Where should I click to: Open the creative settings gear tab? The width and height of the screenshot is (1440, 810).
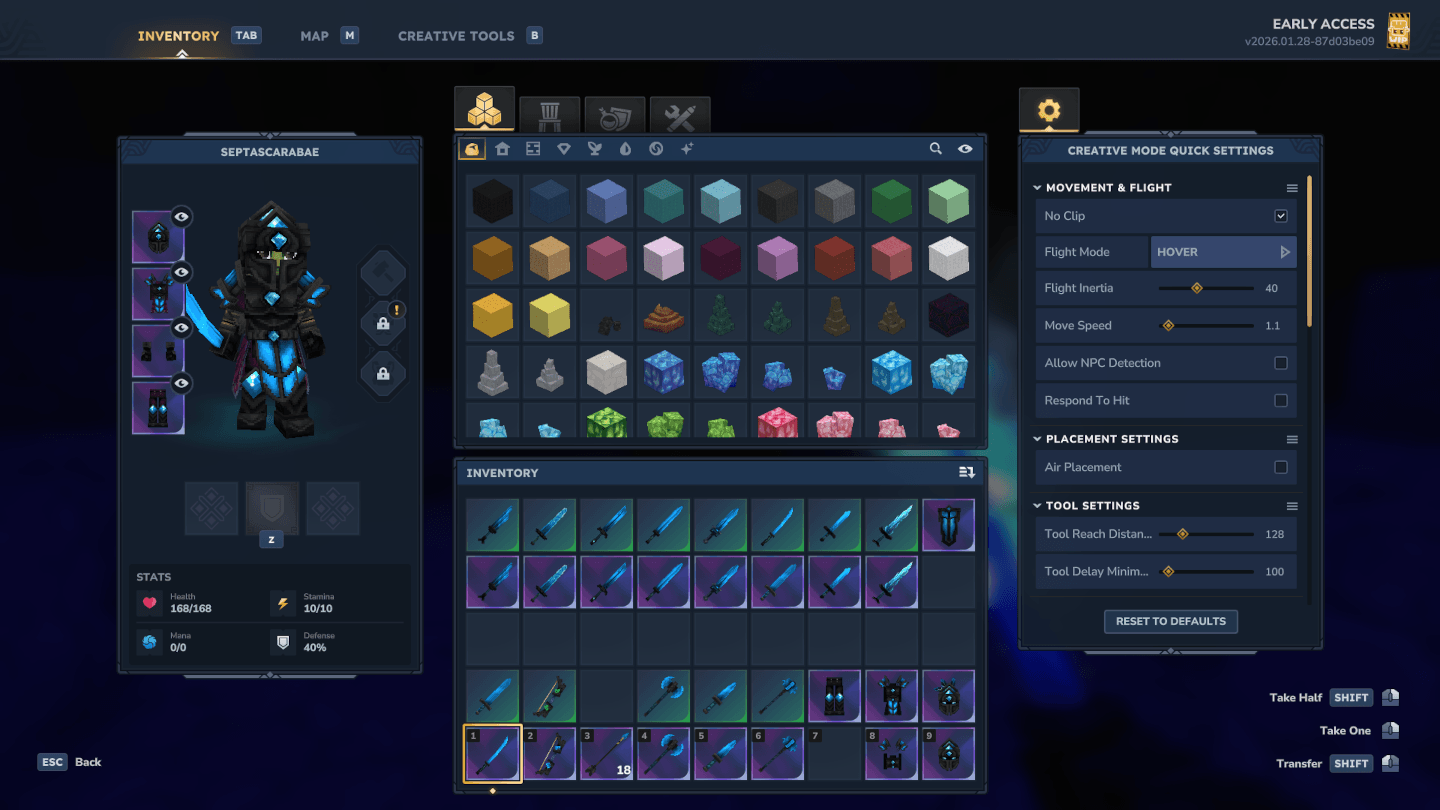coord(1048,110)
